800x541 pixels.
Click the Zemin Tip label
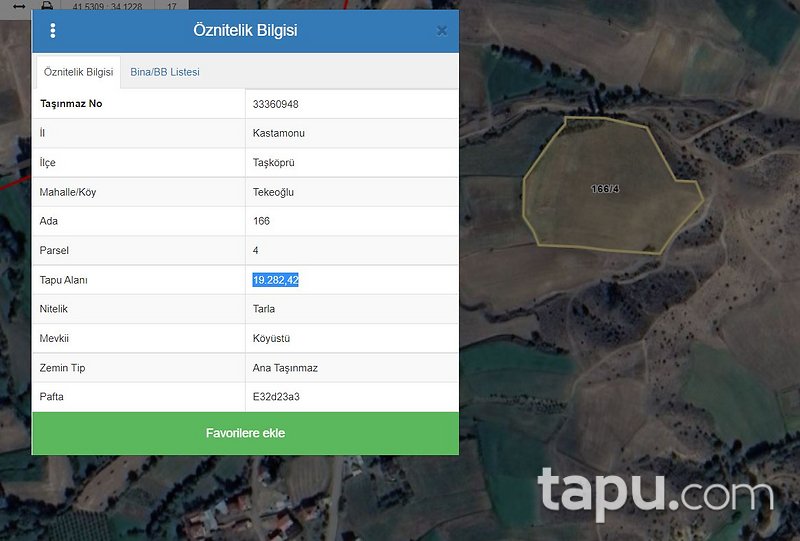coord(62,368)
